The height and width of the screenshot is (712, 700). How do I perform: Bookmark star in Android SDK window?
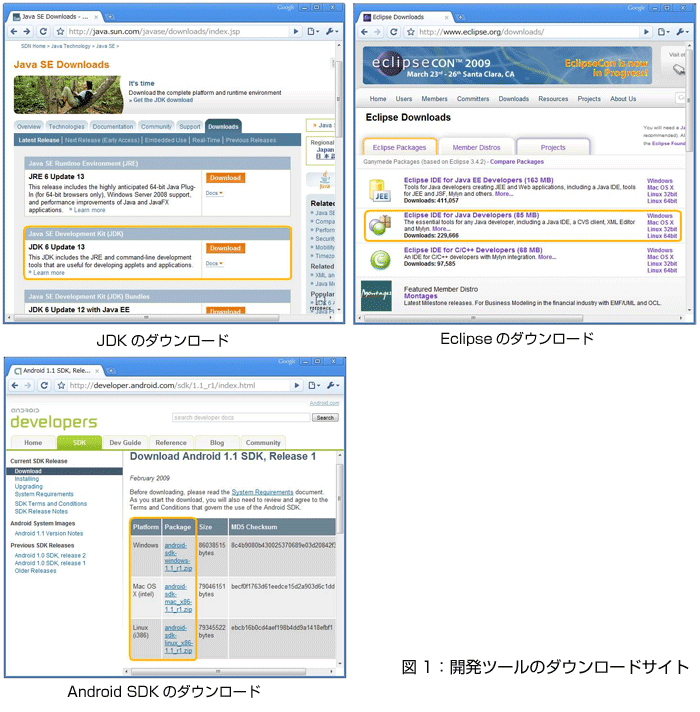pyautogui.click(x=61, y=385)
